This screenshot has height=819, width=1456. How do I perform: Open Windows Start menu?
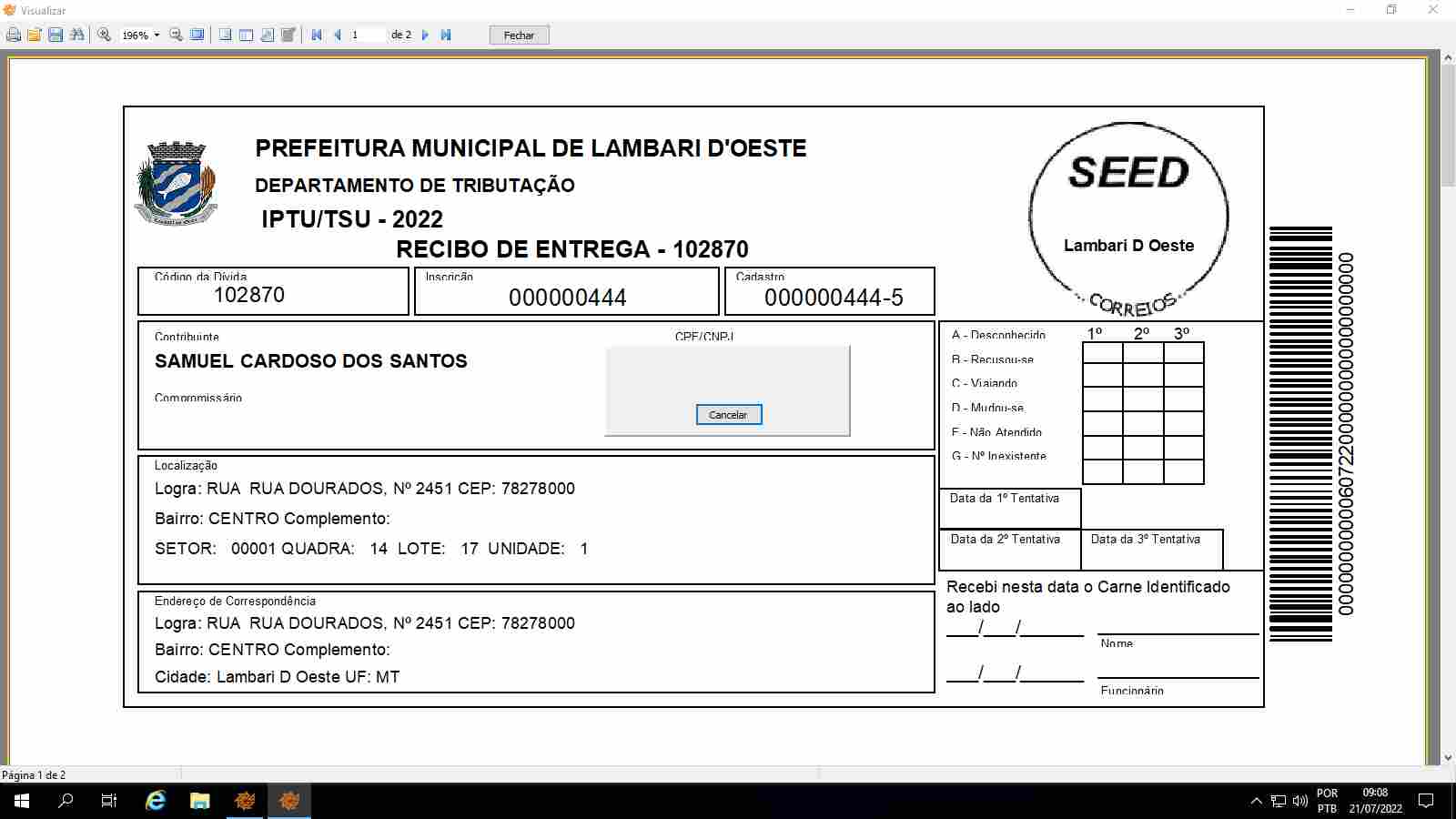[x=22, y=801]
